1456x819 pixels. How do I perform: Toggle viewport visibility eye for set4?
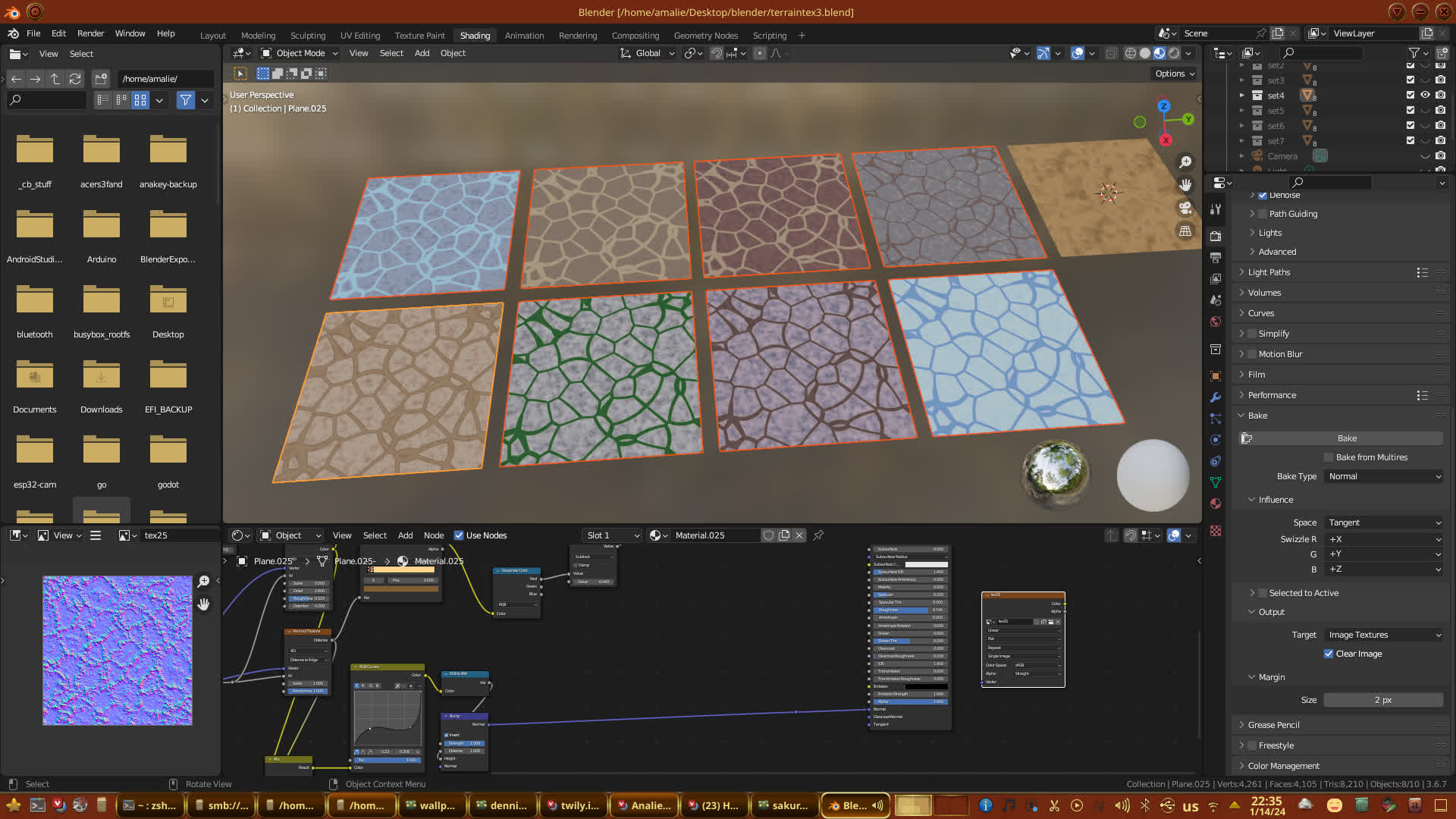coord(1425,96)
